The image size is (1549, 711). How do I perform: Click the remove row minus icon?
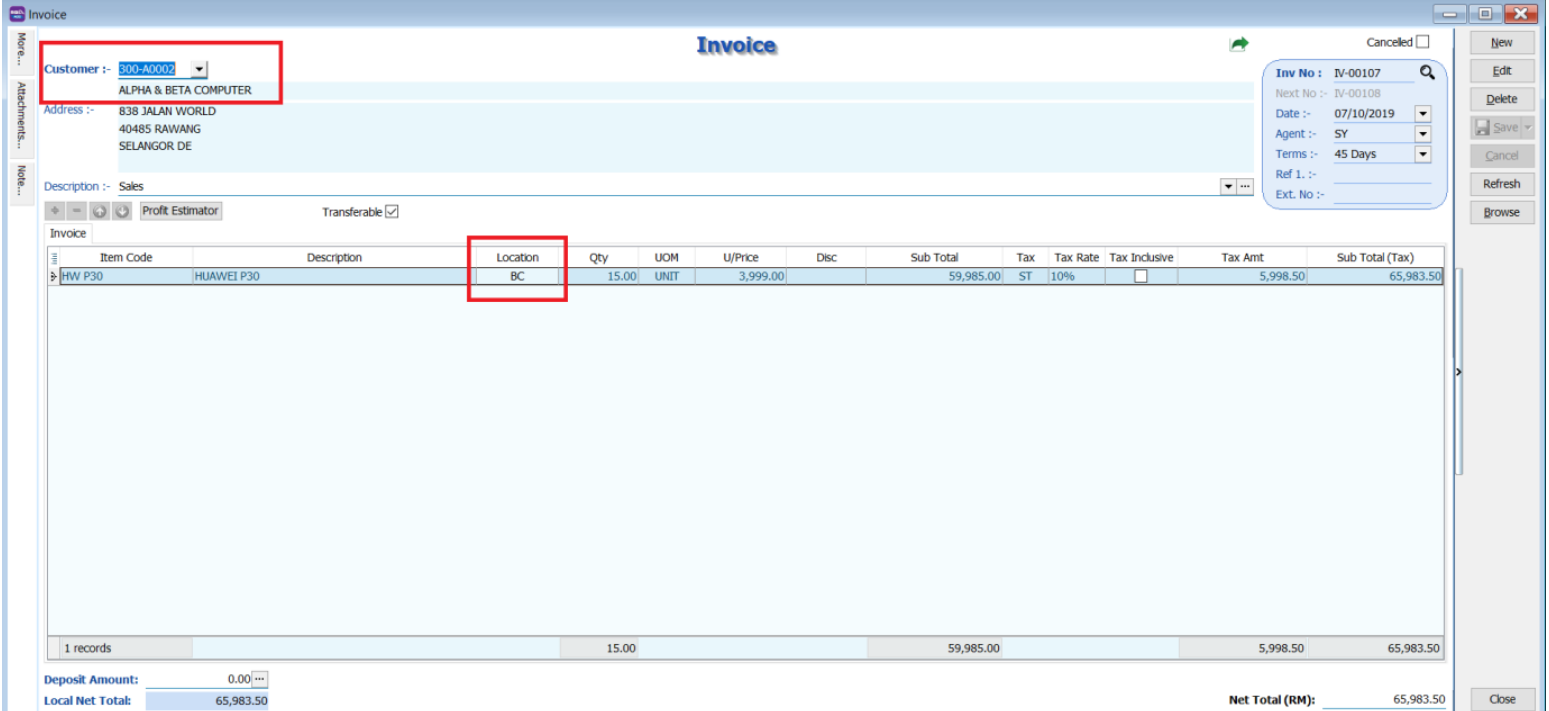tap(77, 212)
